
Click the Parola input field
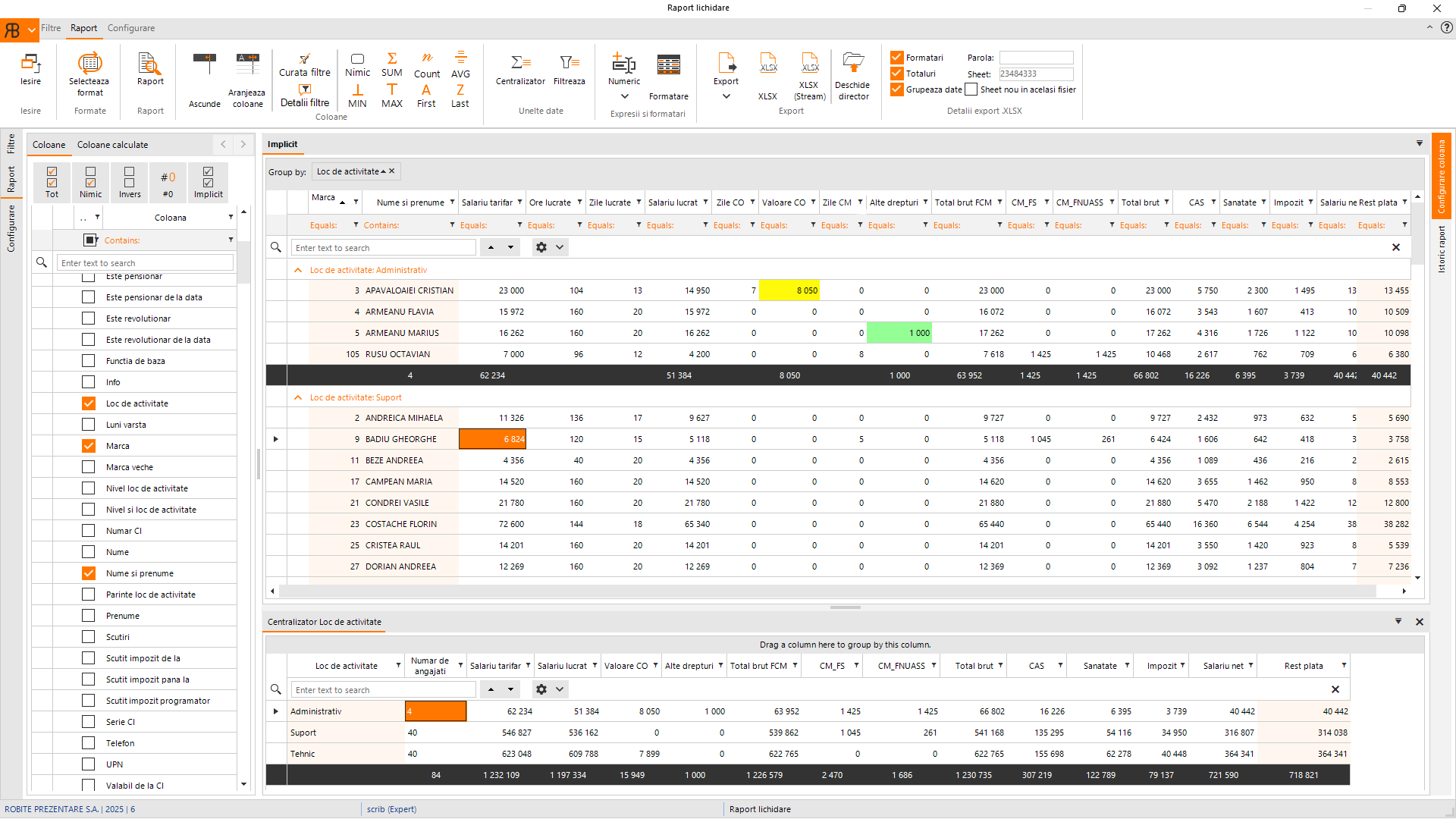point(1036,58)
